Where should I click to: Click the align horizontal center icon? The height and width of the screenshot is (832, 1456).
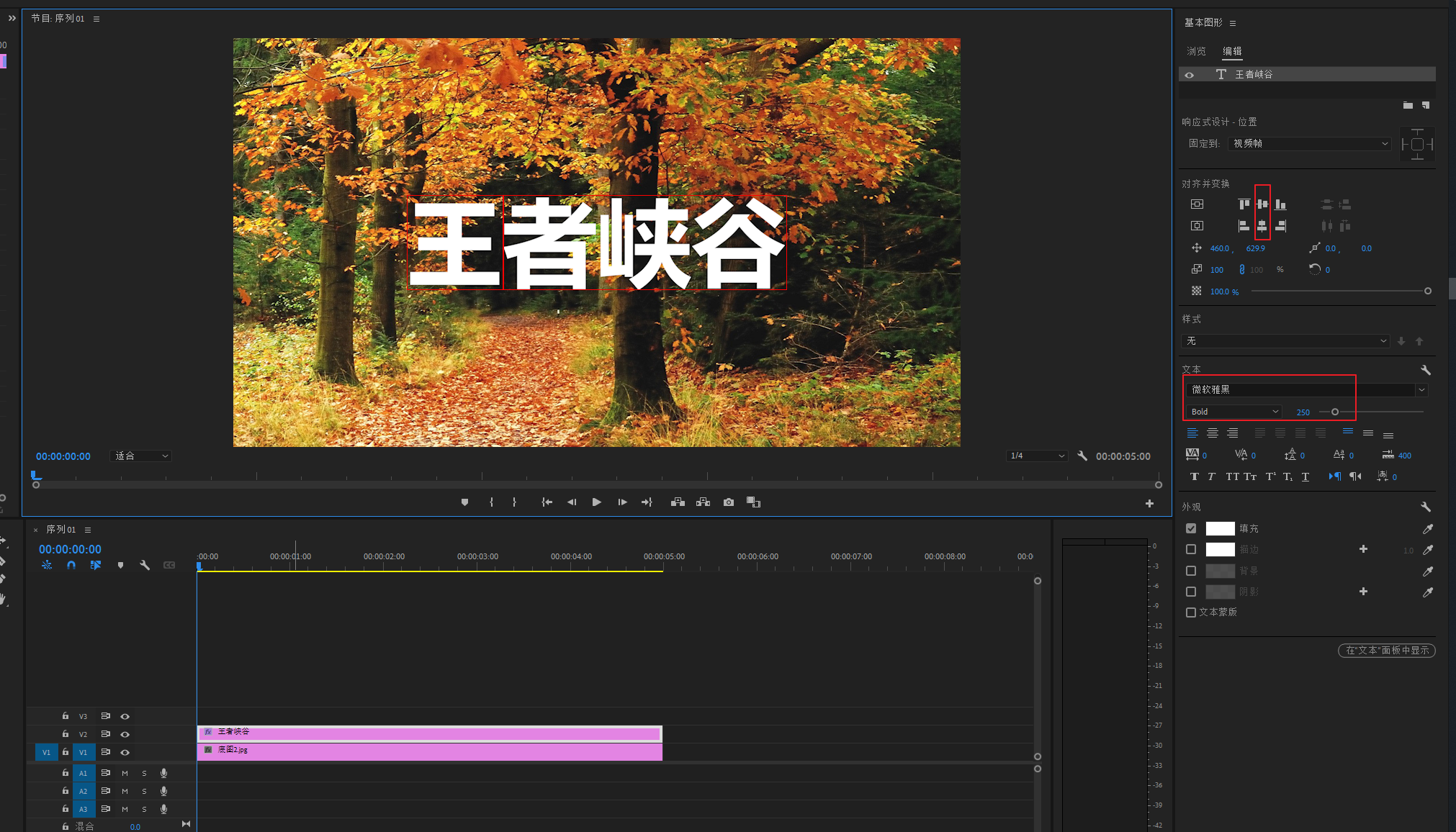pos(1262,226)
